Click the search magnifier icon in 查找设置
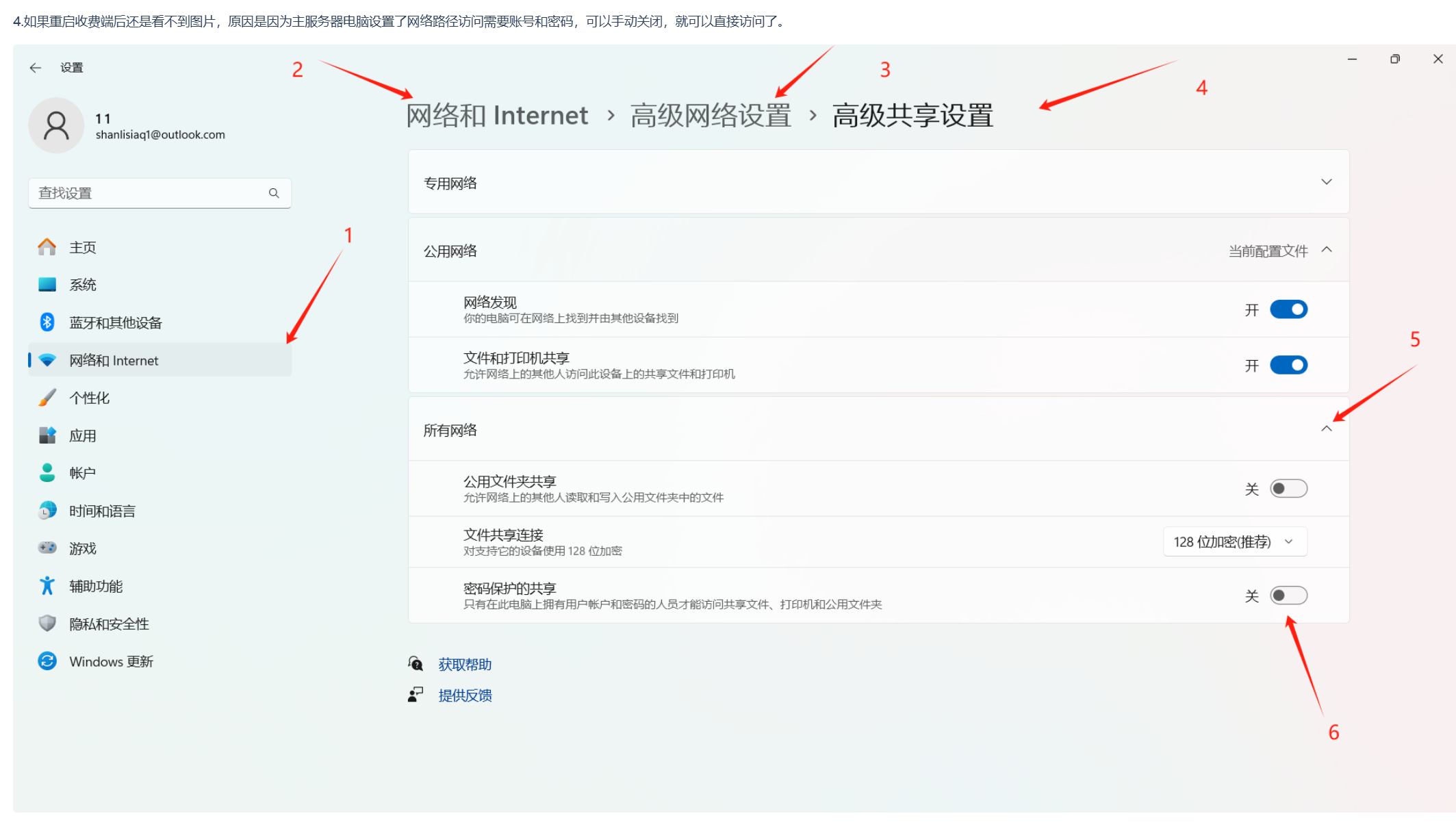The height and width of the screenshot is (831, 1456). click(x=274, y=193)
